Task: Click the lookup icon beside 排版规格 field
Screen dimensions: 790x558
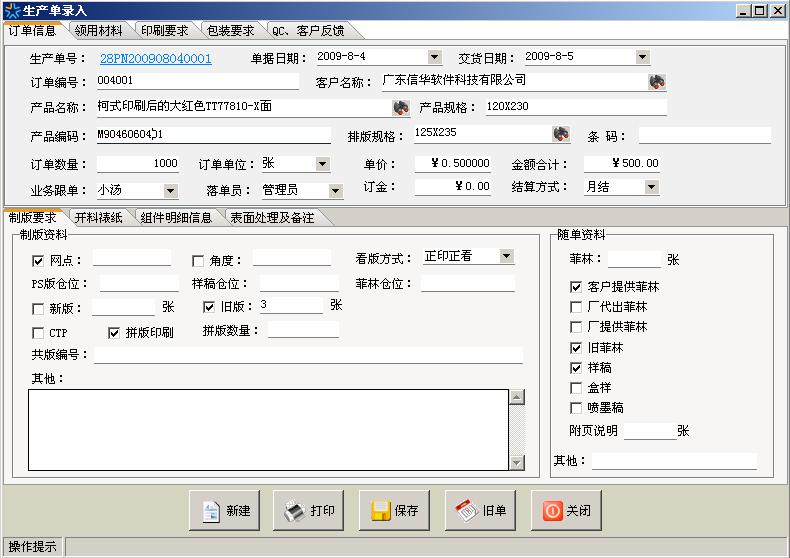Action: [x=561, y=134]
